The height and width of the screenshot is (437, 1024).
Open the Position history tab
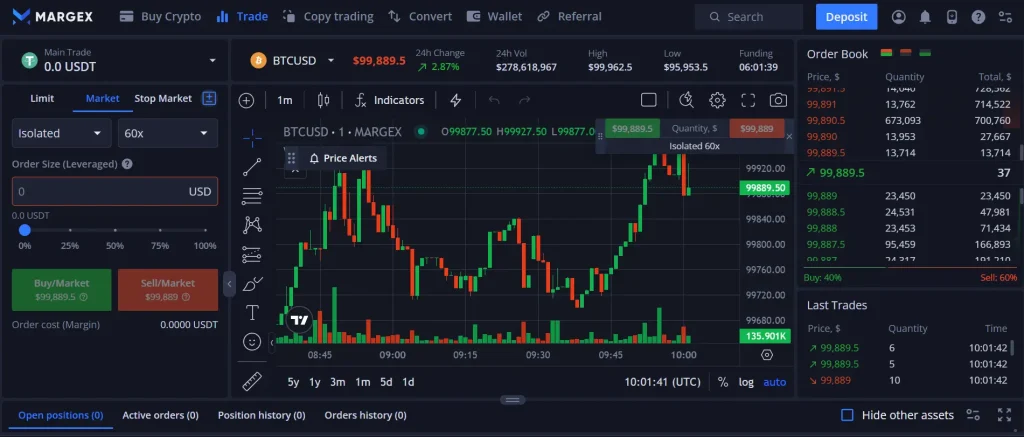(x=261, y=415)
